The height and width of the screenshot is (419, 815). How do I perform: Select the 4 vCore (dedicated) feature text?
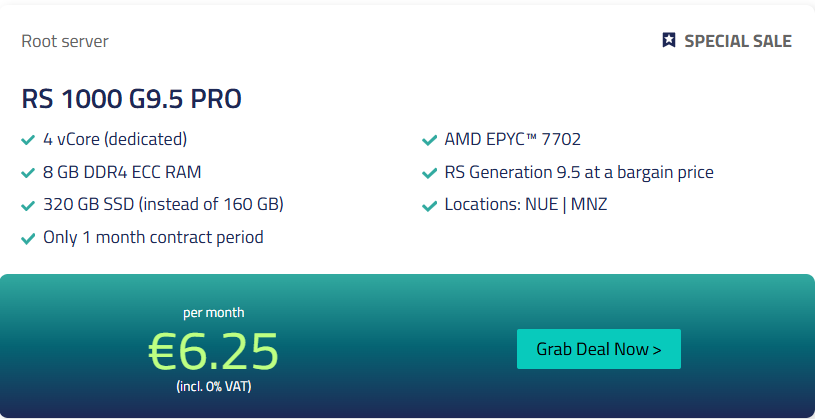(x=115, y=139)
